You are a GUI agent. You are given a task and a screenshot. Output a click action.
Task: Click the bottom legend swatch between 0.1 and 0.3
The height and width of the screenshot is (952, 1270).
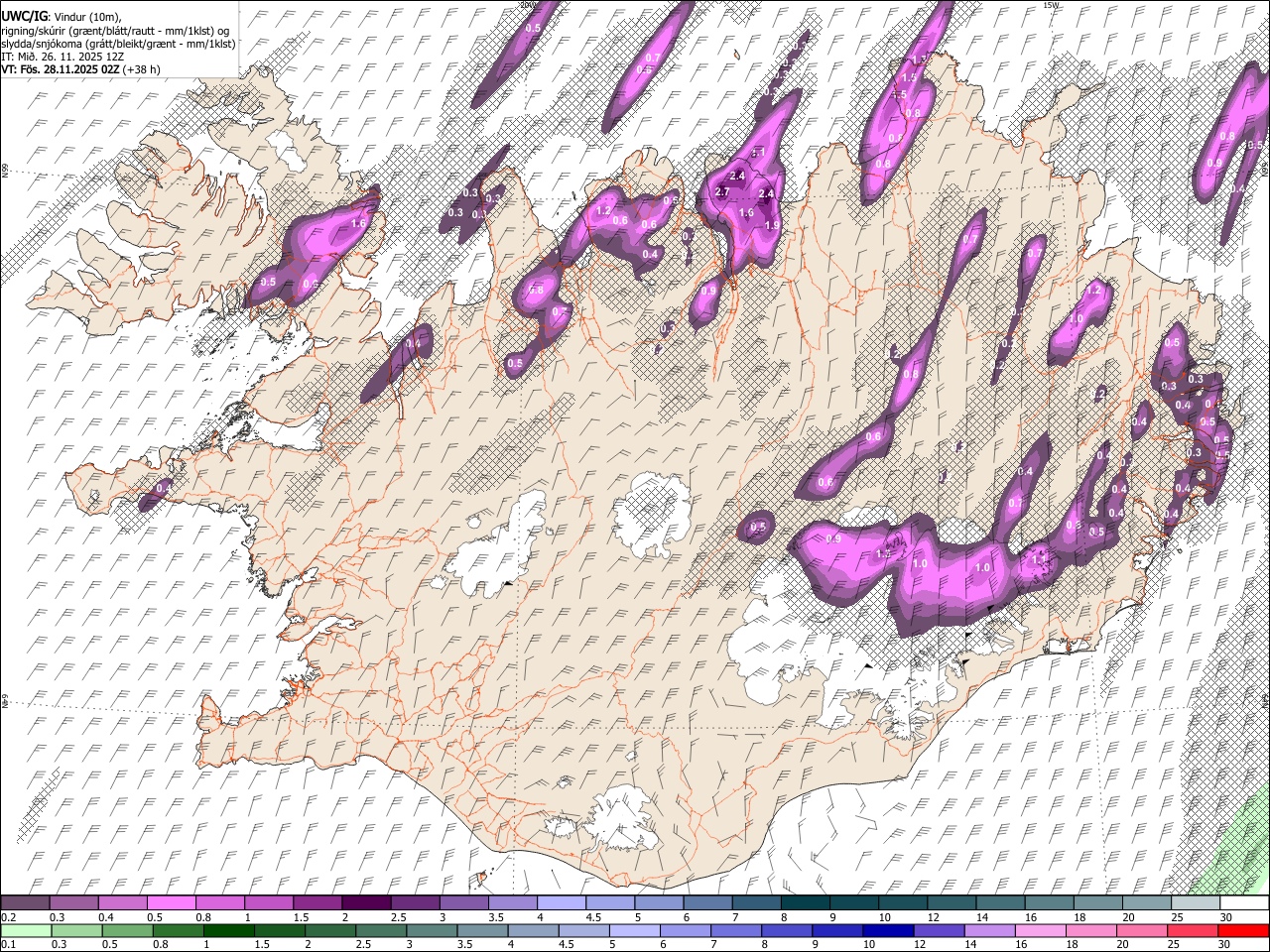tap(26, 930)
